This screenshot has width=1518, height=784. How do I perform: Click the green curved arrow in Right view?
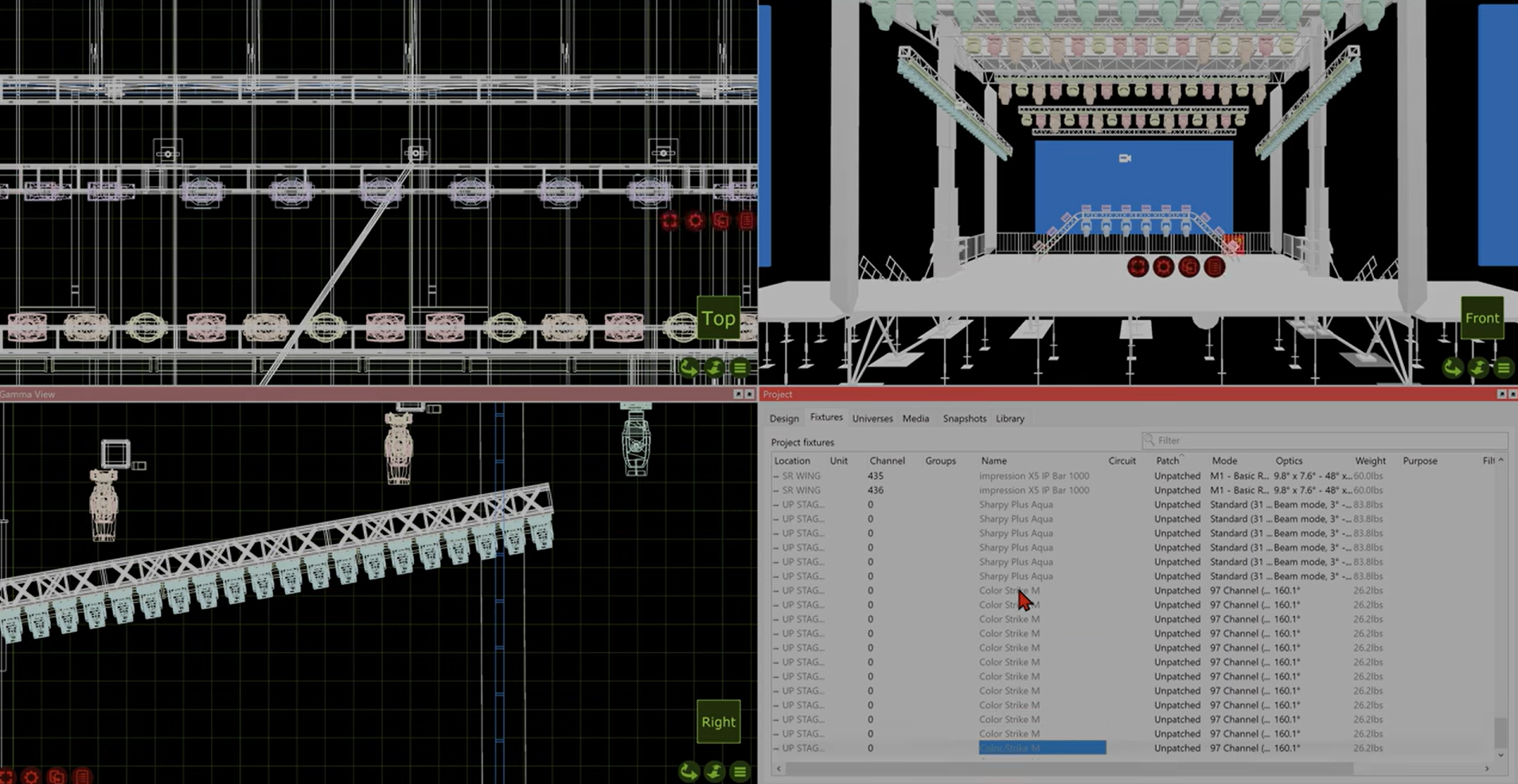pos(689,770)
